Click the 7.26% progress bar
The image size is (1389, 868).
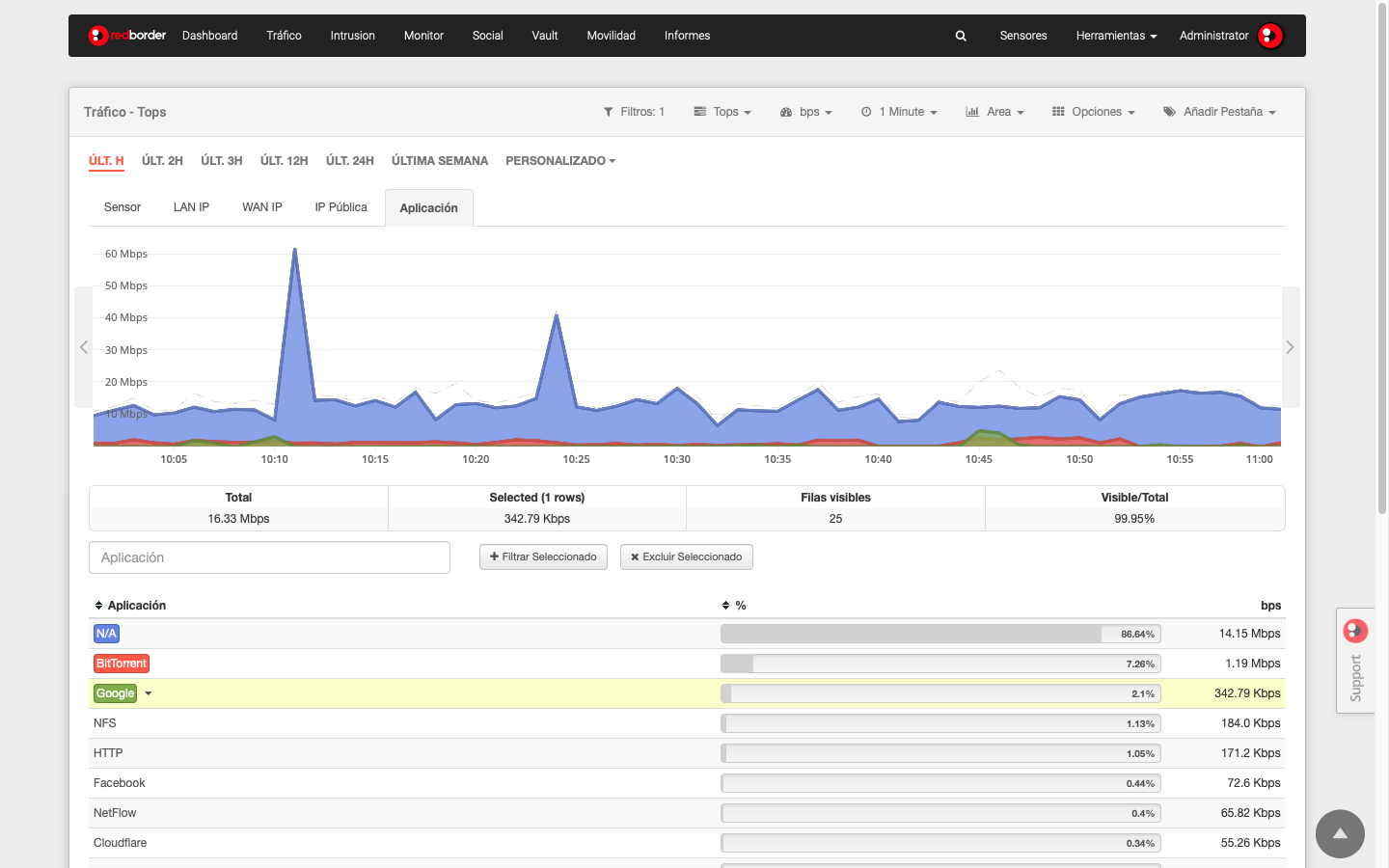940,664
